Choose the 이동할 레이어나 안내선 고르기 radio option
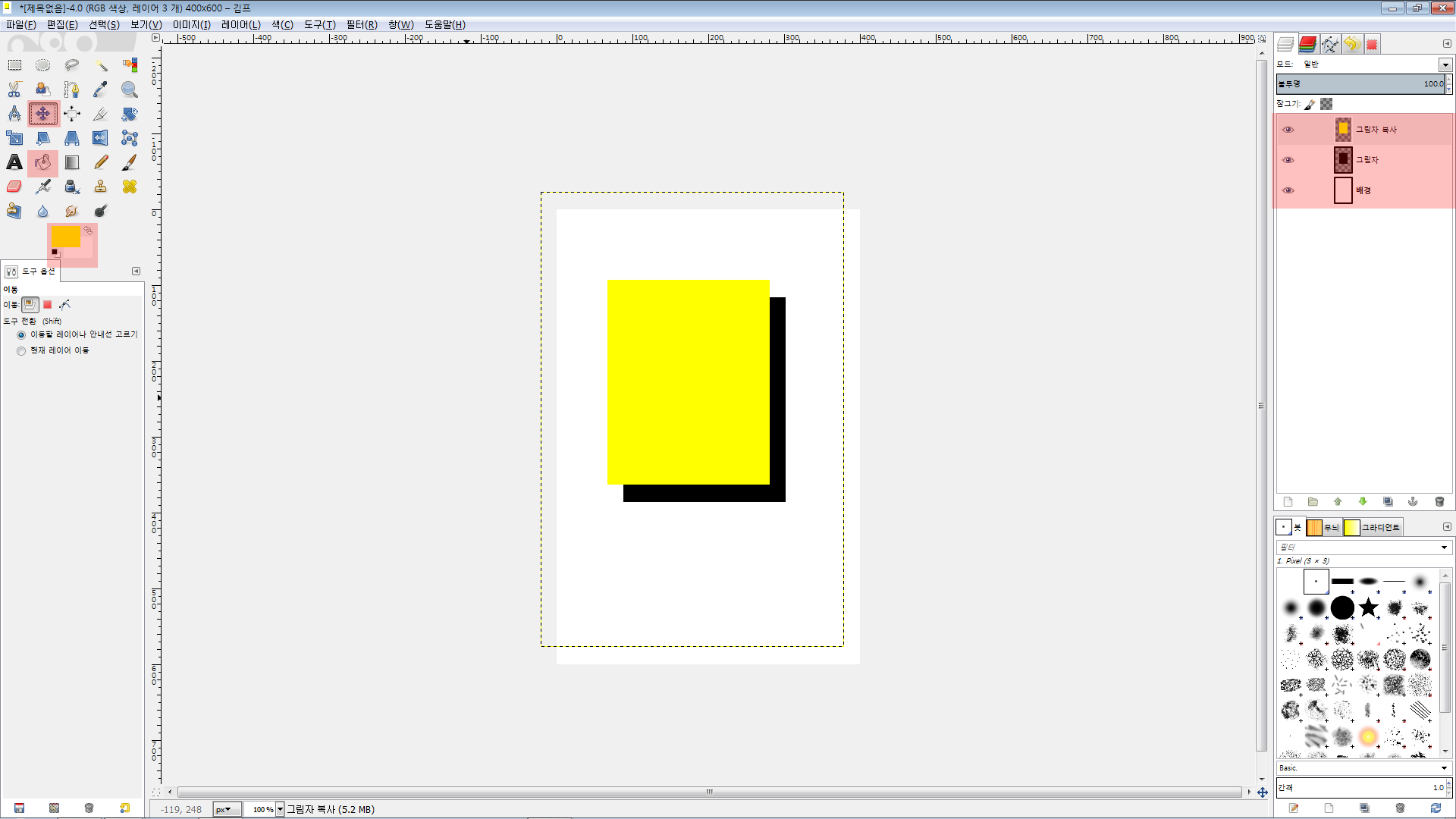 coord(21,334)
